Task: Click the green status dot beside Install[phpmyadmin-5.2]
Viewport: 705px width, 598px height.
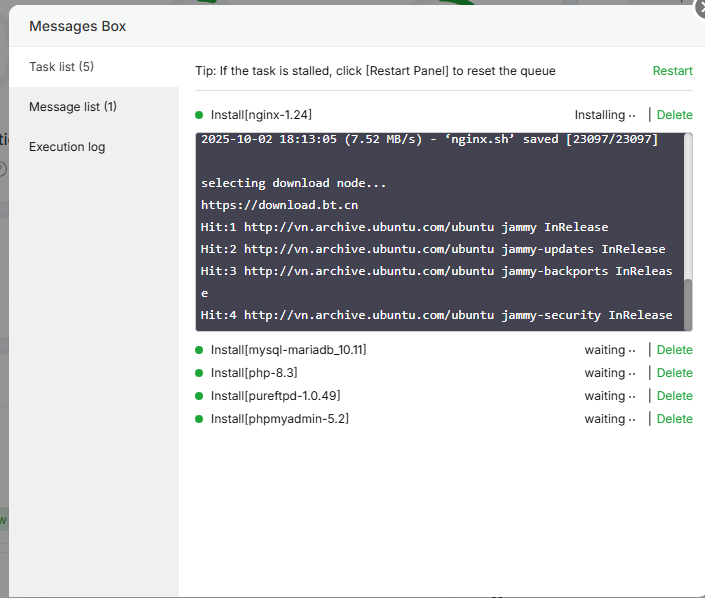Action: (x=199, y=419)
